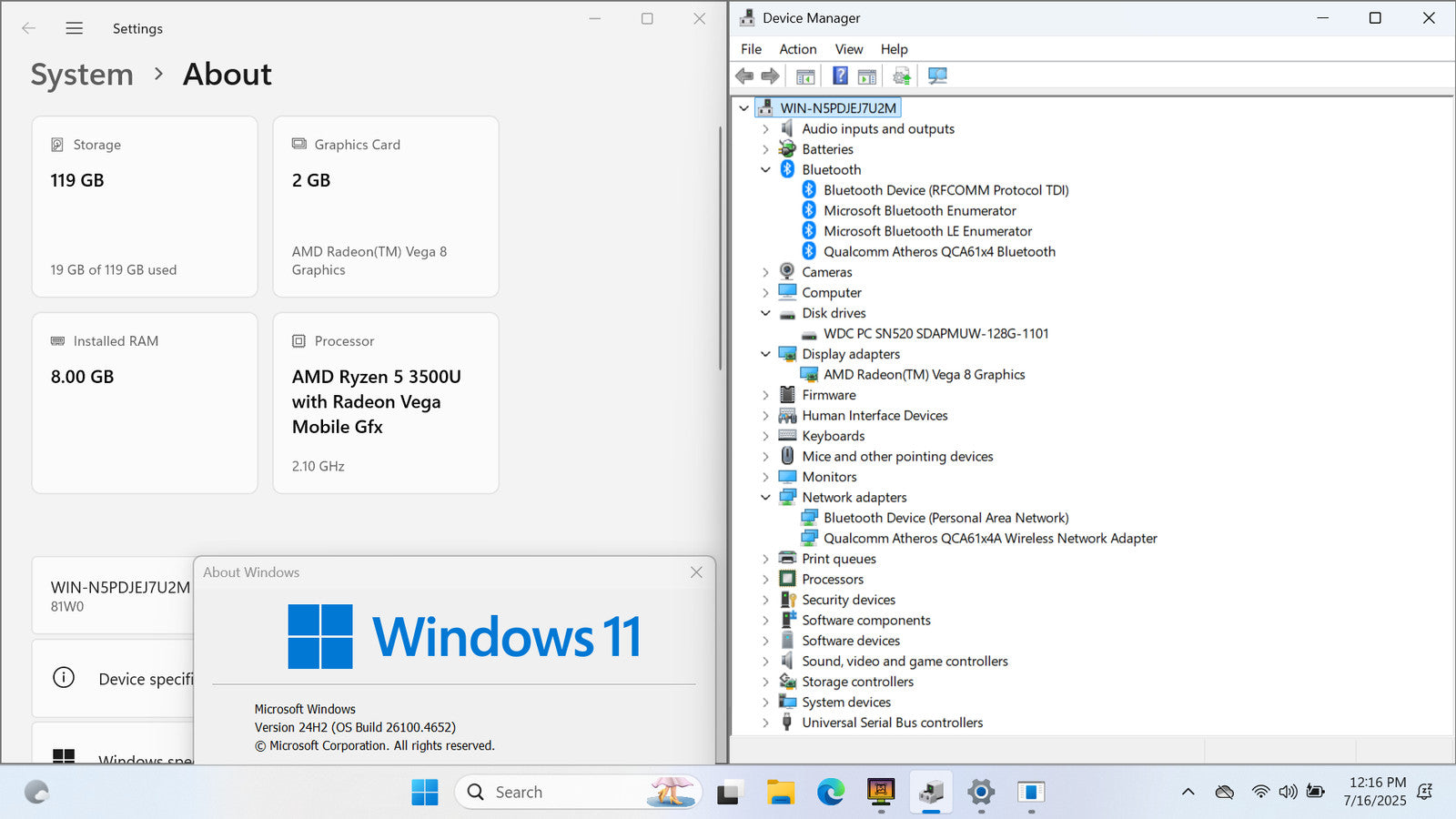The height and width of the screenshot is (819, 1456).
Task: Click the Update device driver toolbar icon
Action: click(x=902, y=76)
